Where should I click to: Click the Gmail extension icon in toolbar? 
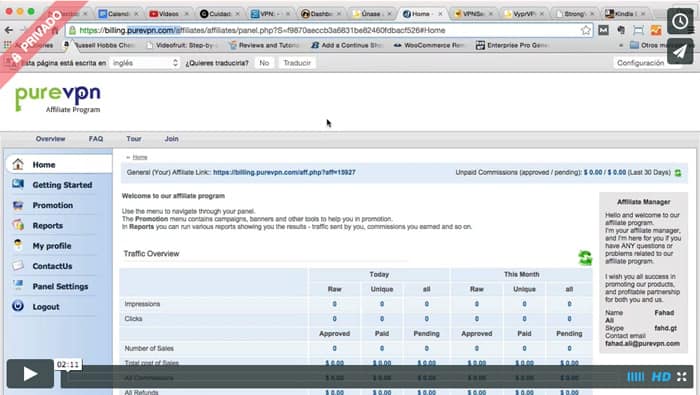coord(604,30)
